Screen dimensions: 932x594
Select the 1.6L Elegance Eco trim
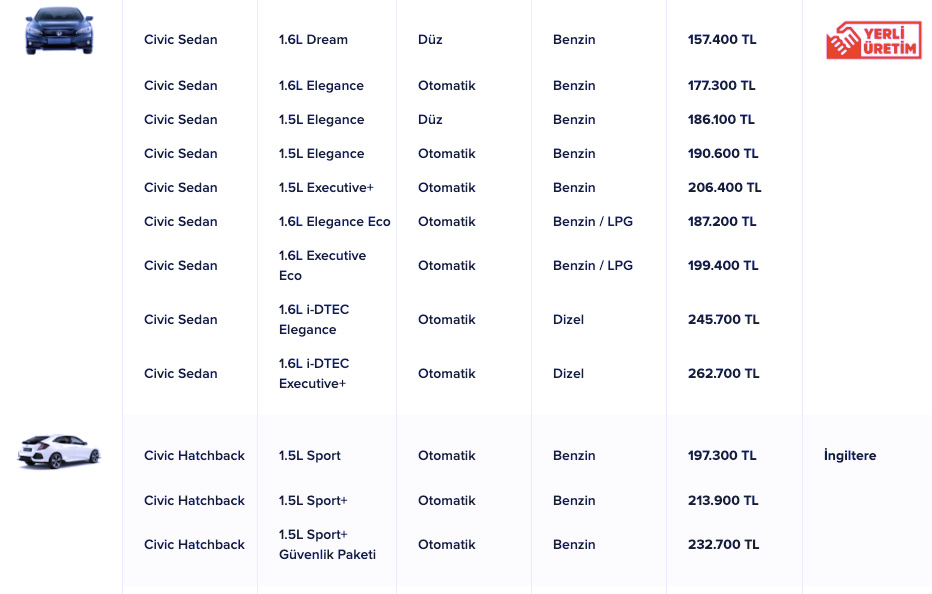334,222
